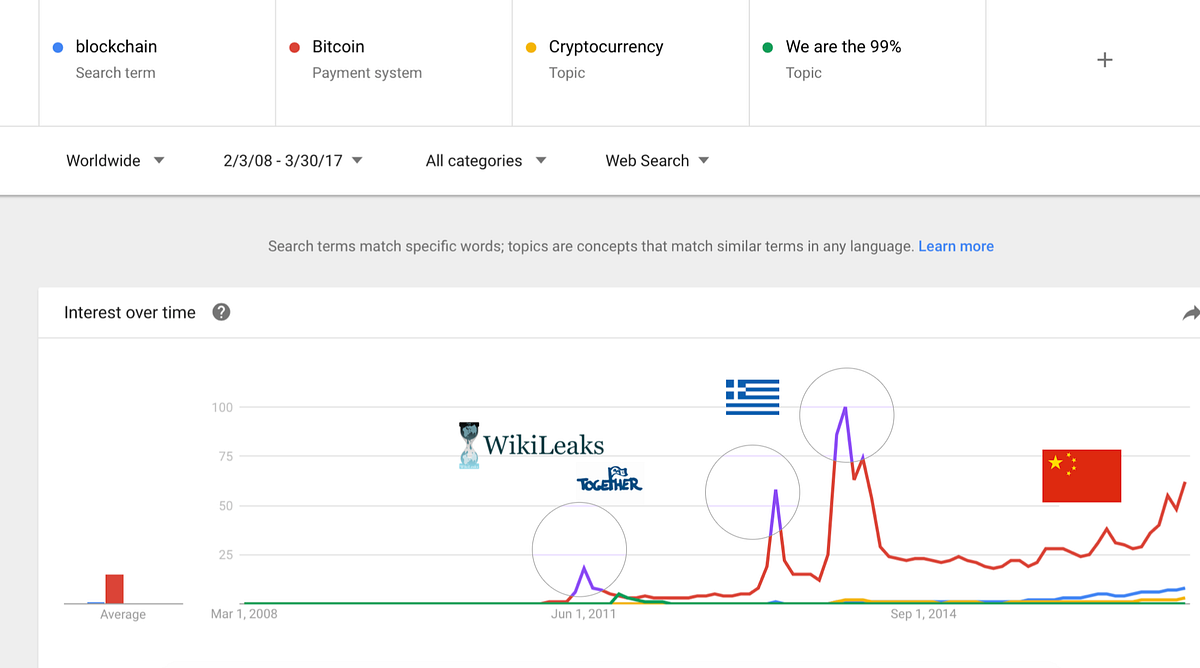Click the plus icon to add comparison
Screen dimensions: 1200x668
1104,60
